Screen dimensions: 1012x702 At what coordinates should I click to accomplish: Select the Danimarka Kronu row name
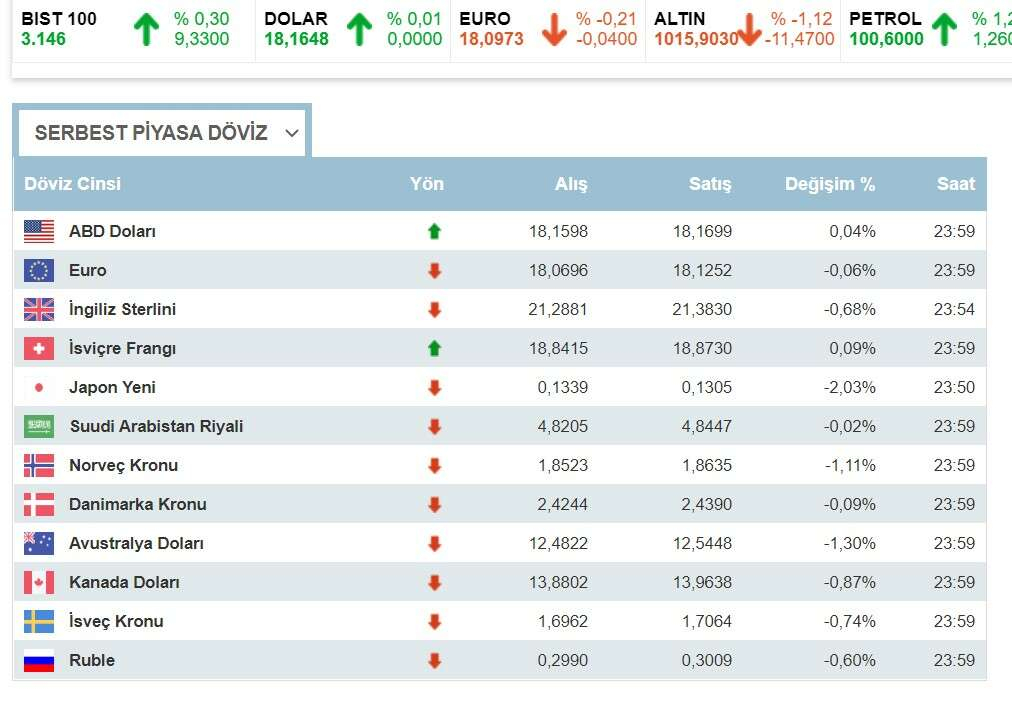[137, 505]
